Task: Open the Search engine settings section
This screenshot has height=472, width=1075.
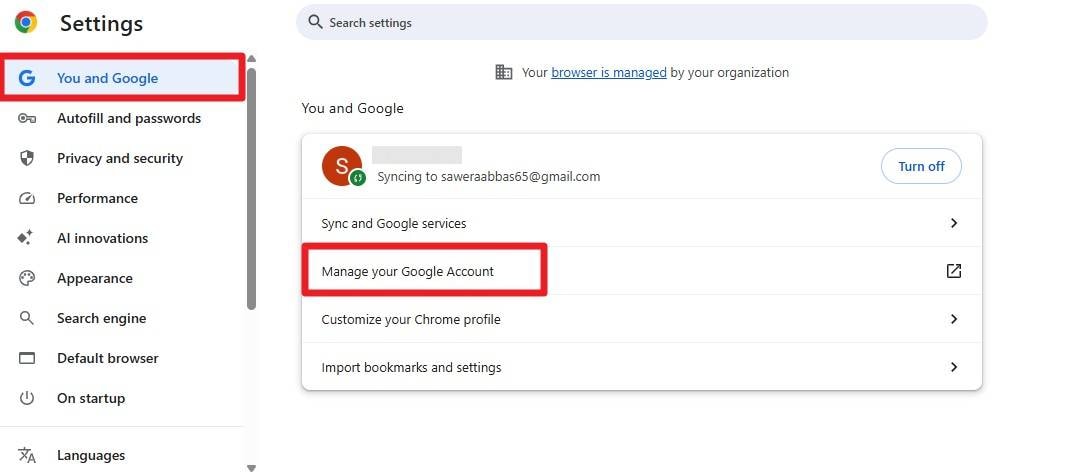Action: pos(101,318)
